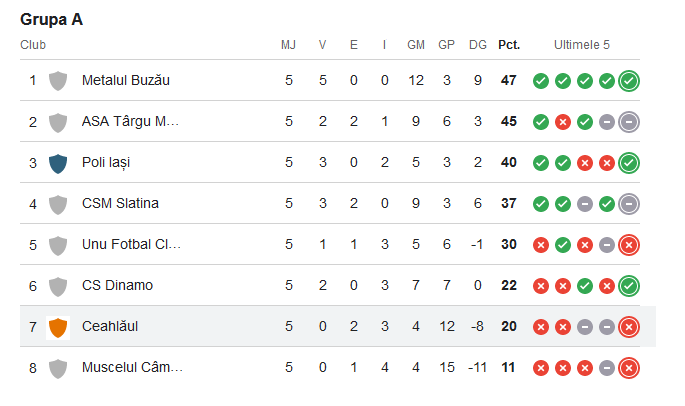Click Metalul Buzău's latest match win icon
685x406 pixels.
pyautogui.click(x=629, y=81)
